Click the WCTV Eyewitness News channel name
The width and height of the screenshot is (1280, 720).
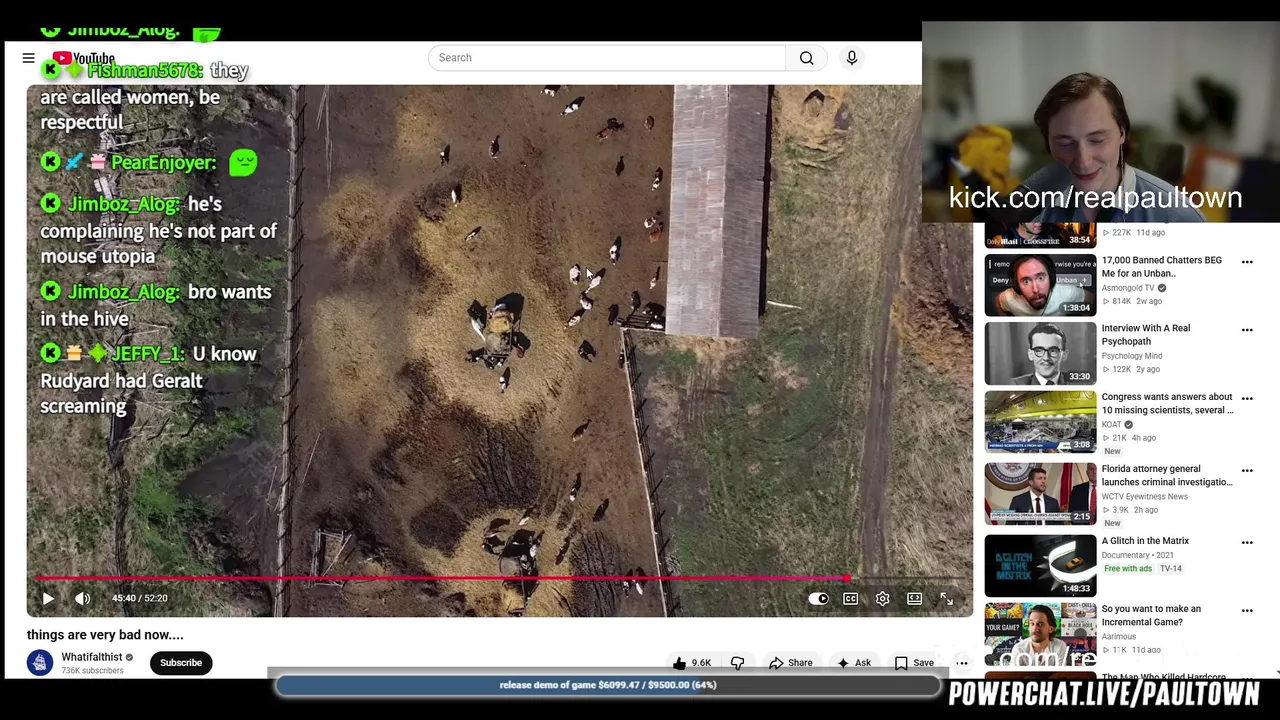[1145, 496]
